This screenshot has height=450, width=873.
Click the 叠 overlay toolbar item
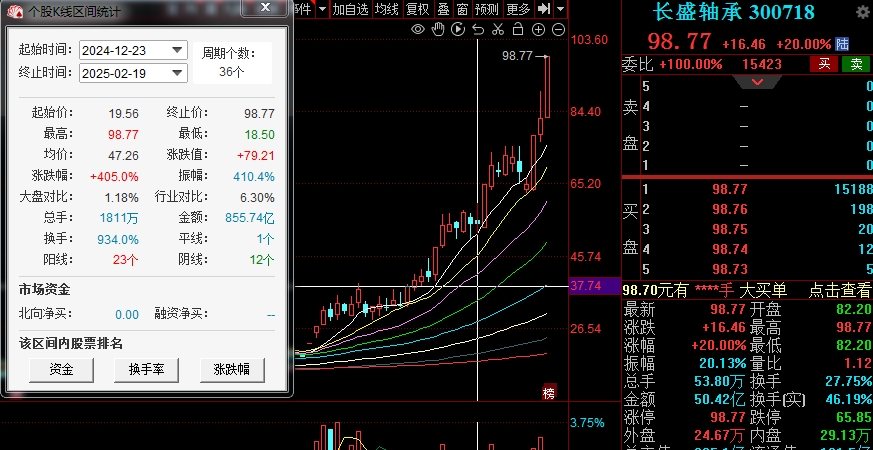[443, 9]
